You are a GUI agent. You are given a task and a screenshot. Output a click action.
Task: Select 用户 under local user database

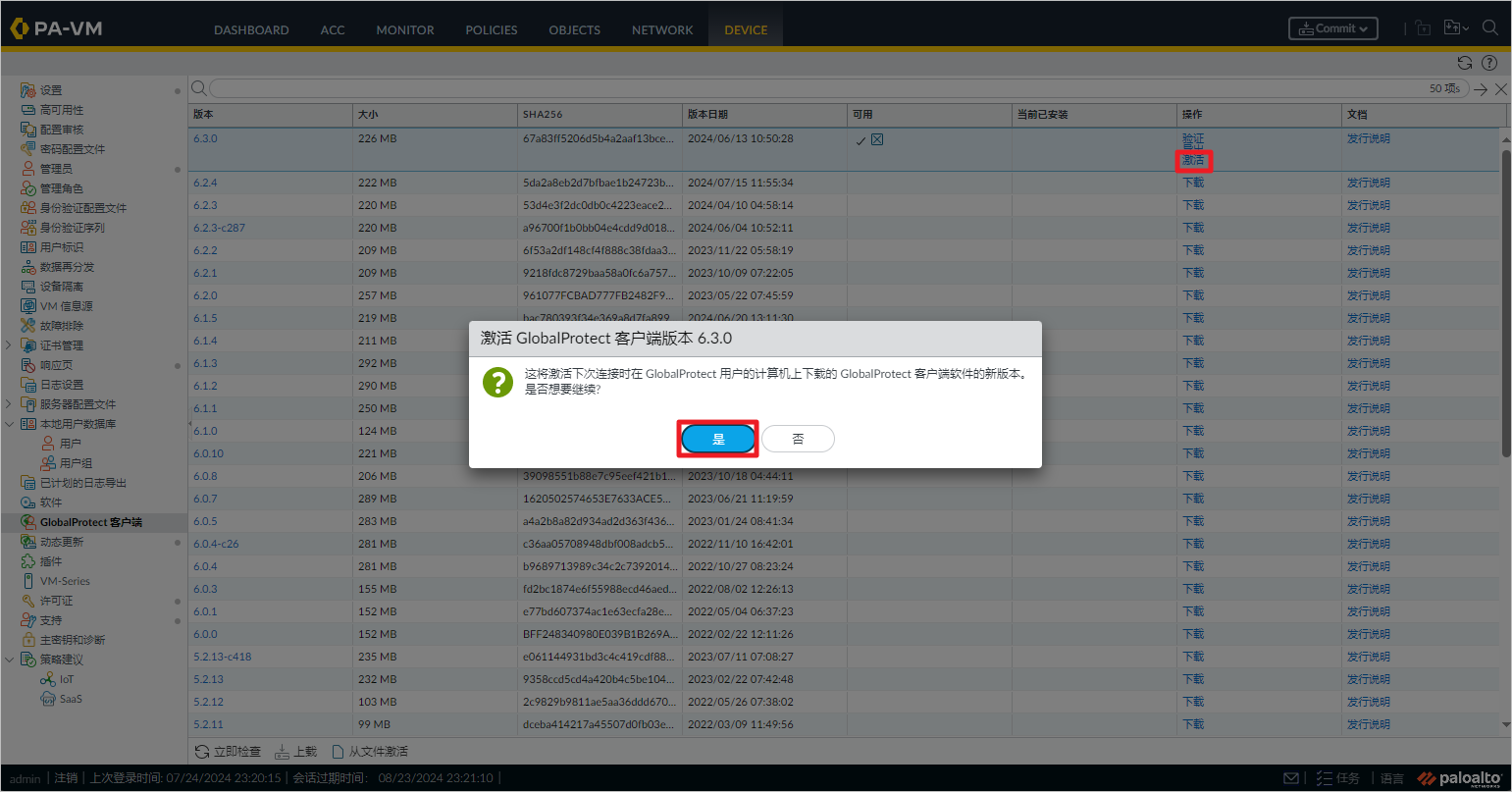[70, 444]
